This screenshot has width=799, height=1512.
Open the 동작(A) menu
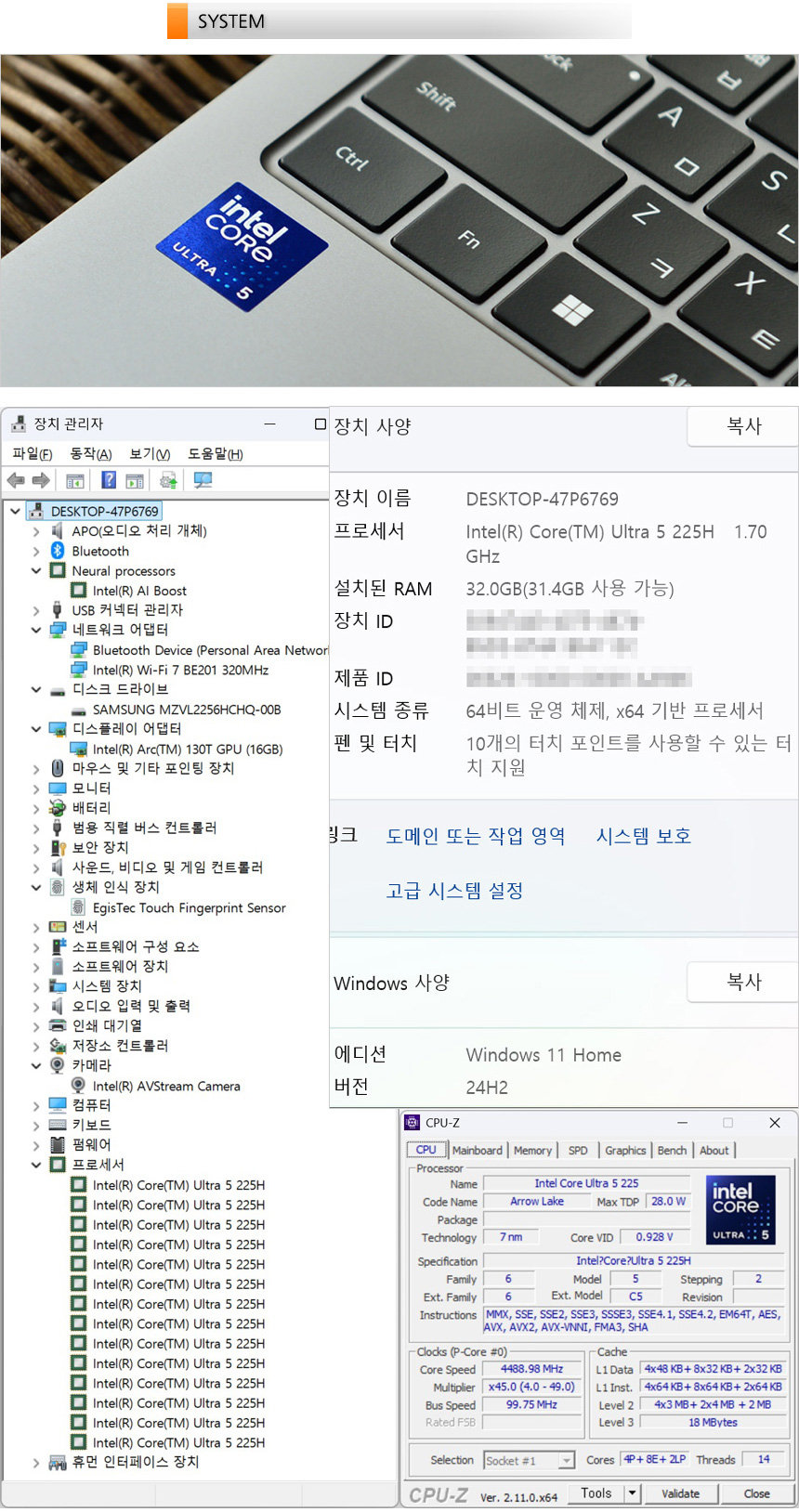pyautogui.click(x=90, y=454)
